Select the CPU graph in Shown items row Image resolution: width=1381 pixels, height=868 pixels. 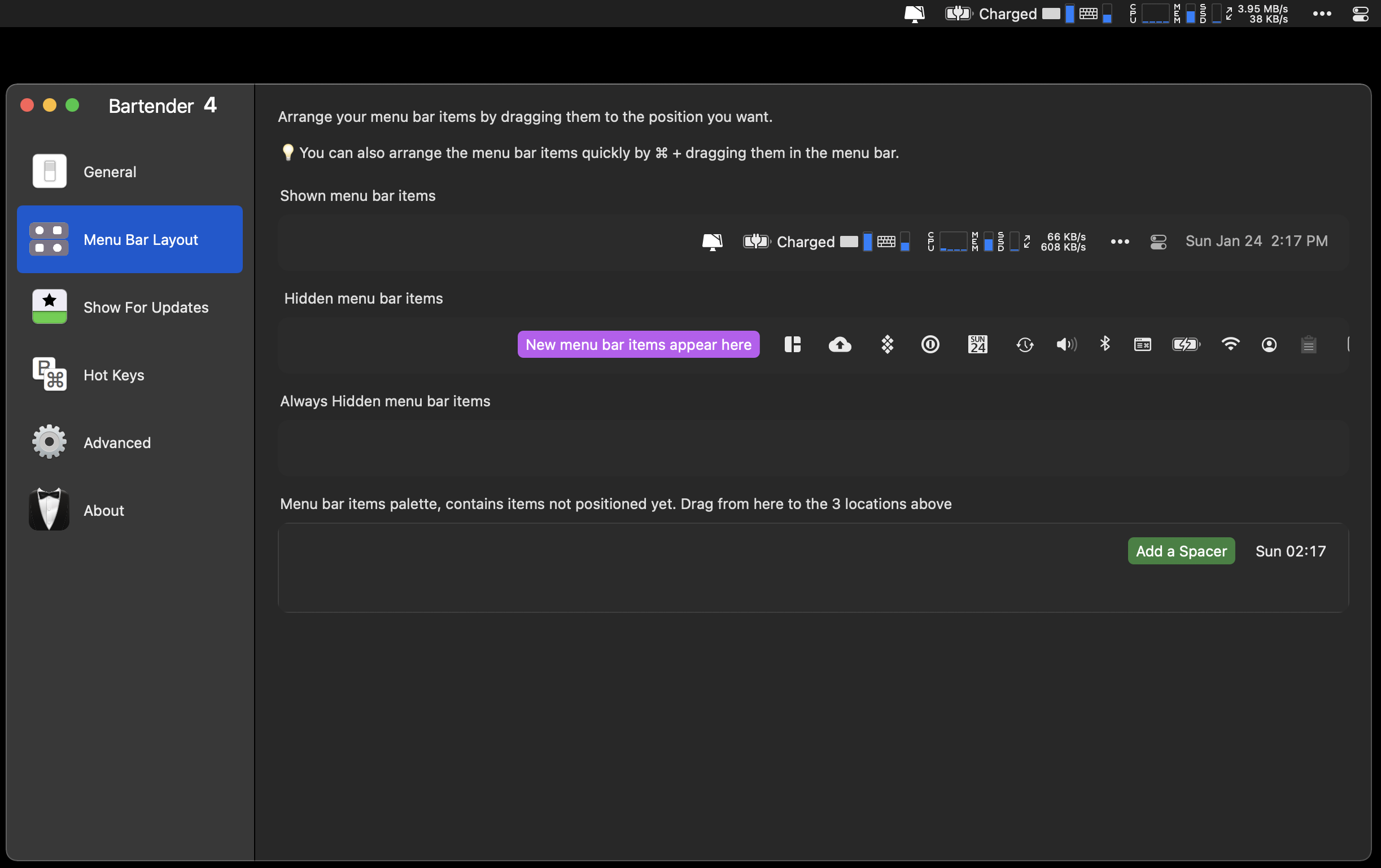coord(947,242)
